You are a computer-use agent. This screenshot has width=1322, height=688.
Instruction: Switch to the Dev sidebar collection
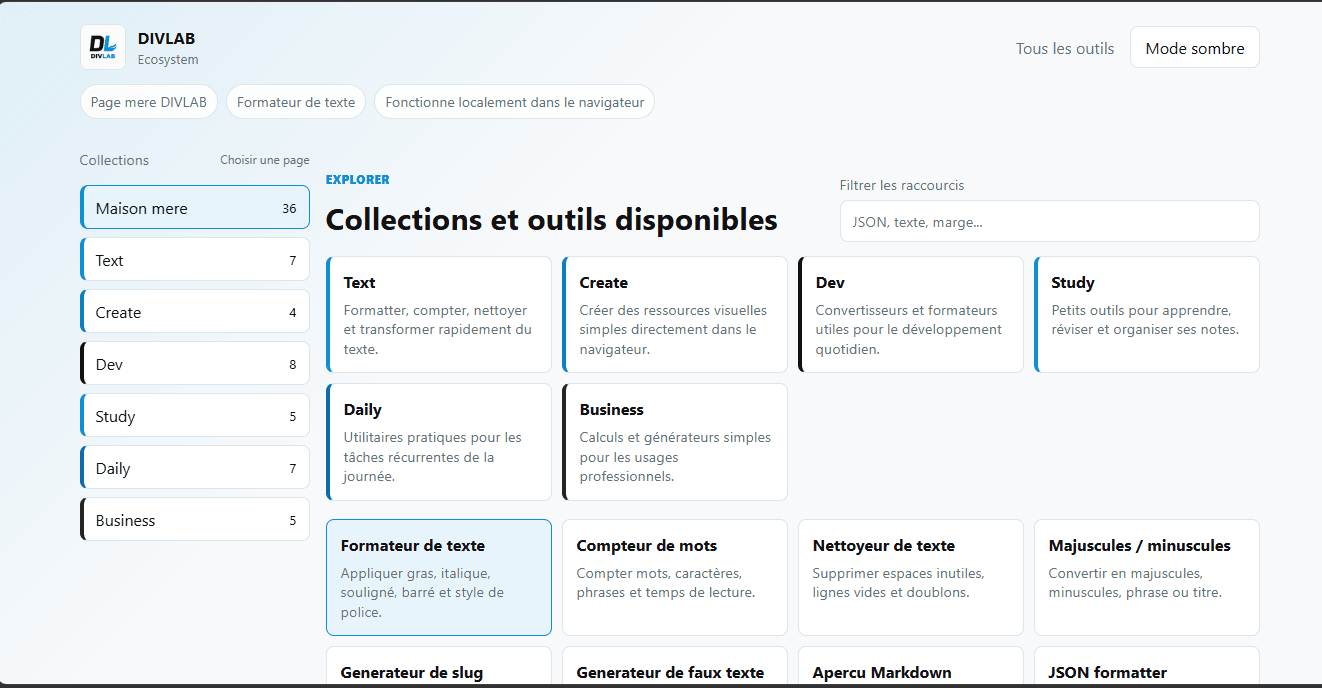(195, 364)
